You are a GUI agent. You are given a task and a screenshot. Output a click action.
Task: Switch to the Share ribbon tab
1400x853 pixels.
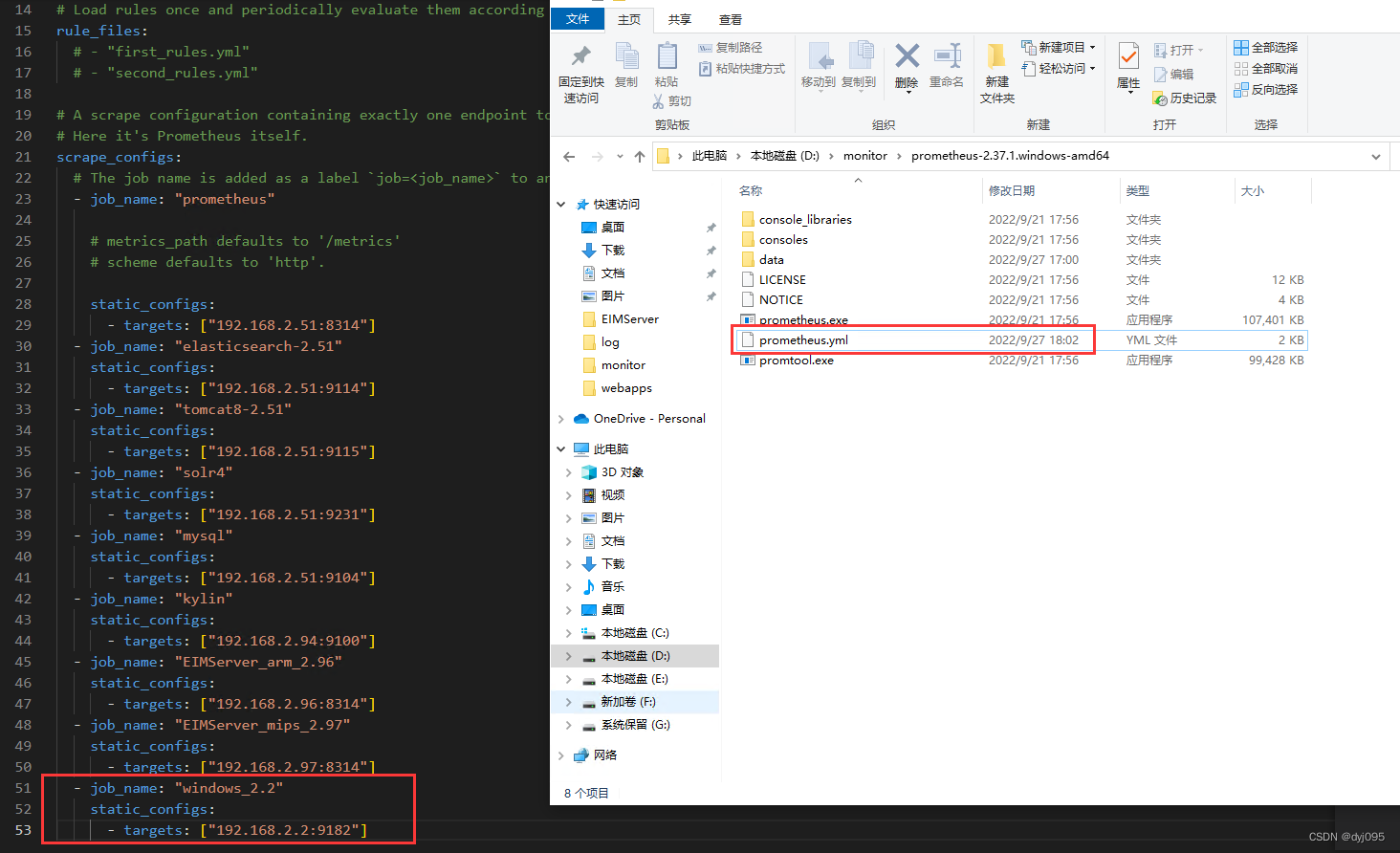tap(679, 20)
